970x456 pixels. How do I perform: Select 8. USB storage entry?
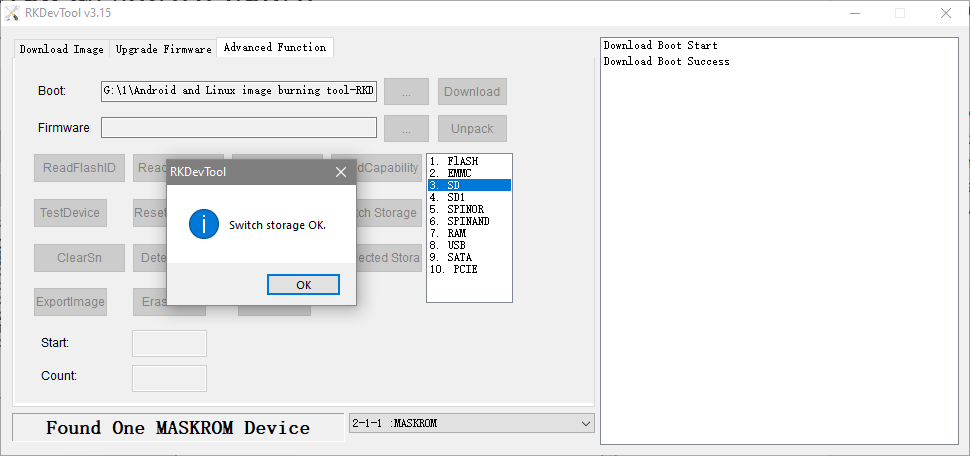point(469,245)
